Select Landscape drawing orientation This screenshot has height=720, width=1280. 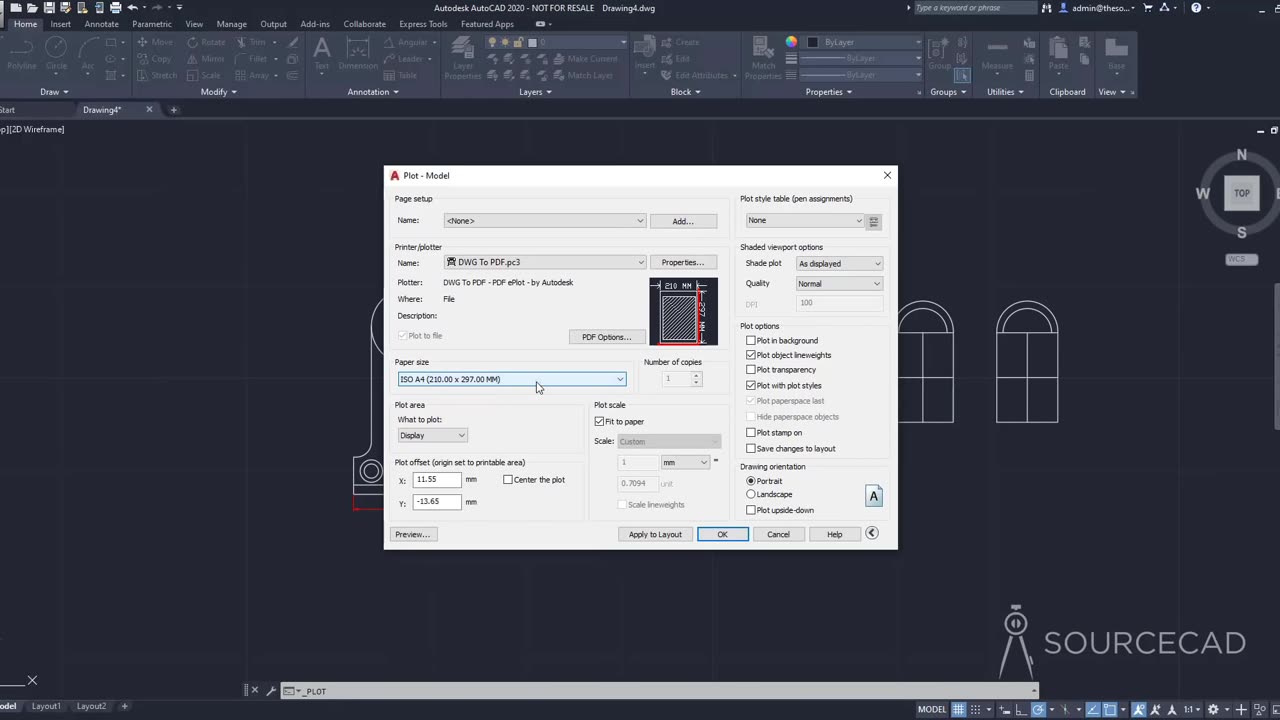[x=751, y=494]
